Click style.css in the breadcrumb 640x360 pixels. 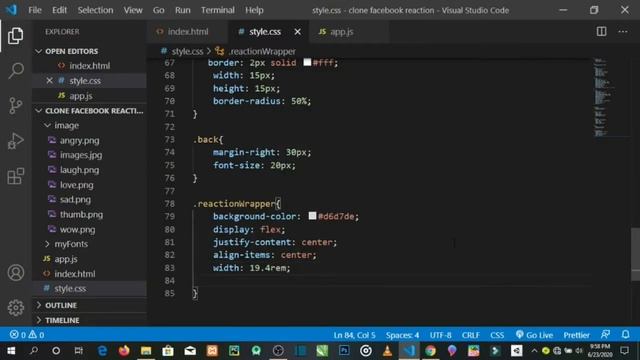(x=187, y=51)
